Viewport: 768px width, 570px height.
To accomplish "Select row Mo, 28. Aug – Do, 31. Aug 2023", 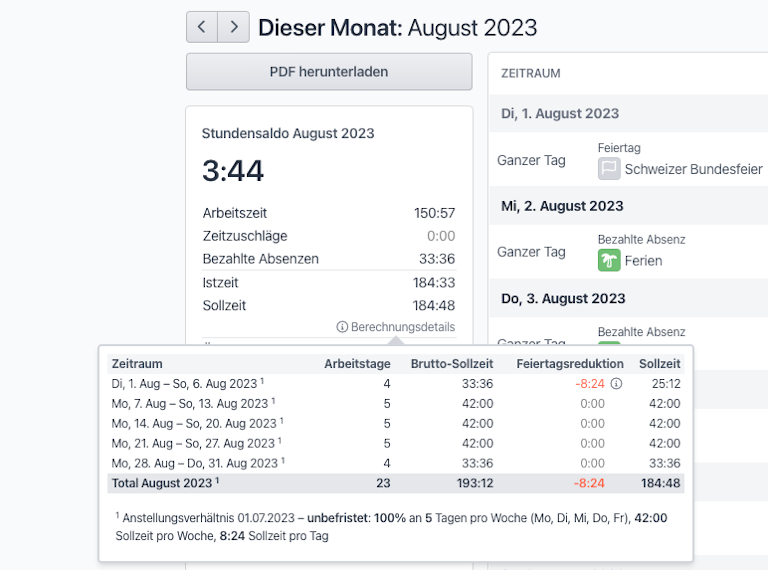I will pos(396,463).
